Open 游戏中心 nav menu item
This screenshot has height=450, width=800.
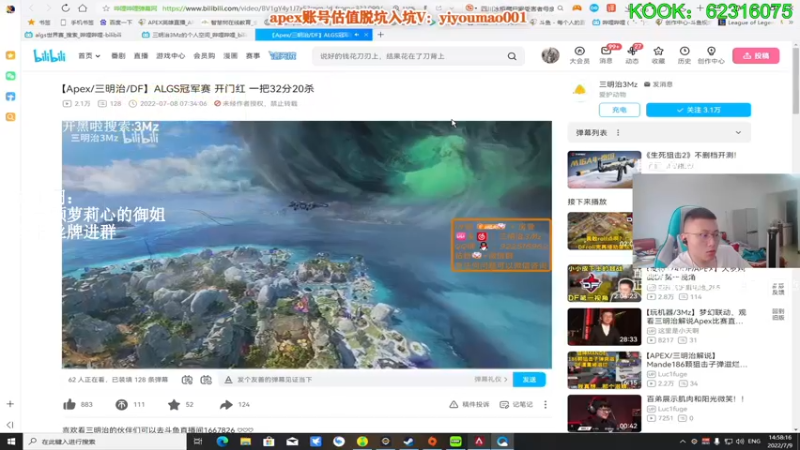(170, 56)
